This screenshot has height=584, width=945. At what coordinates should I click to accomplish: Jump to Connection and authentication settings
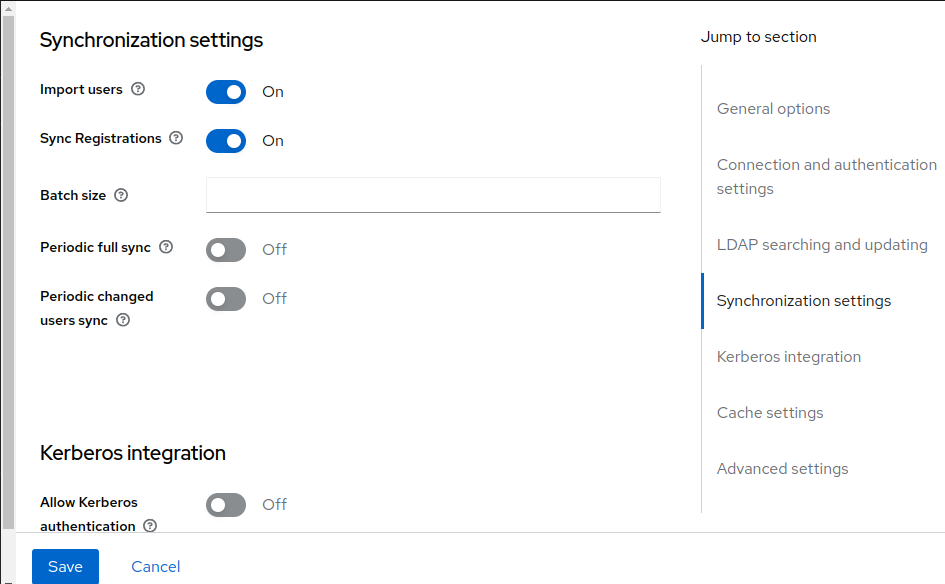826,176
